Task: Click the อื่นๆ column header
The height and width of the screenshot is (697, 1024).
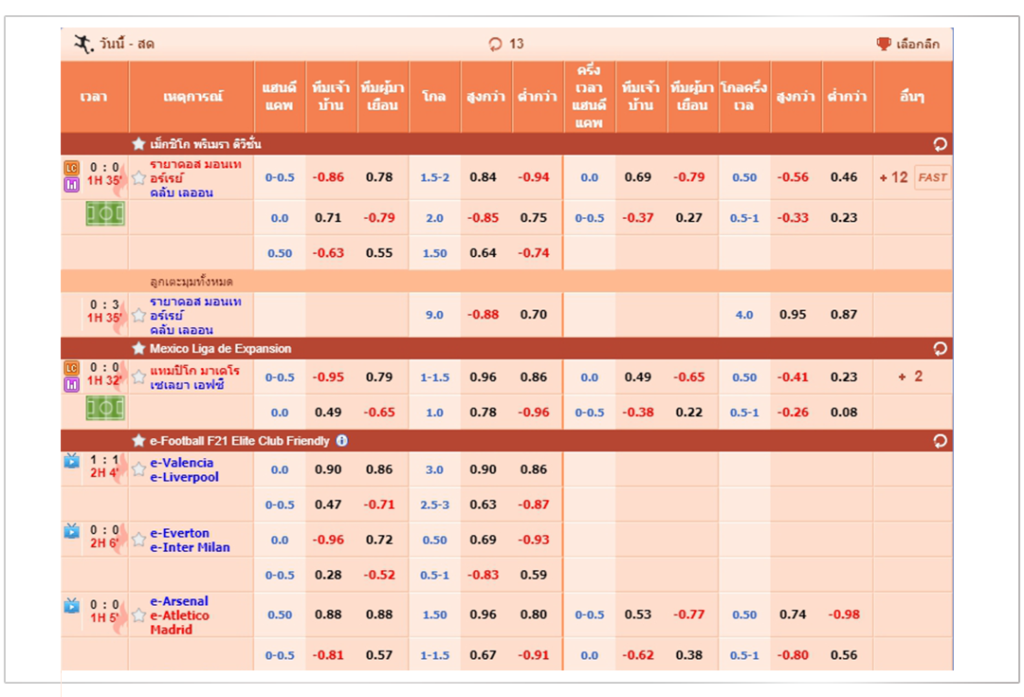Action: click(x=913, y=97)
